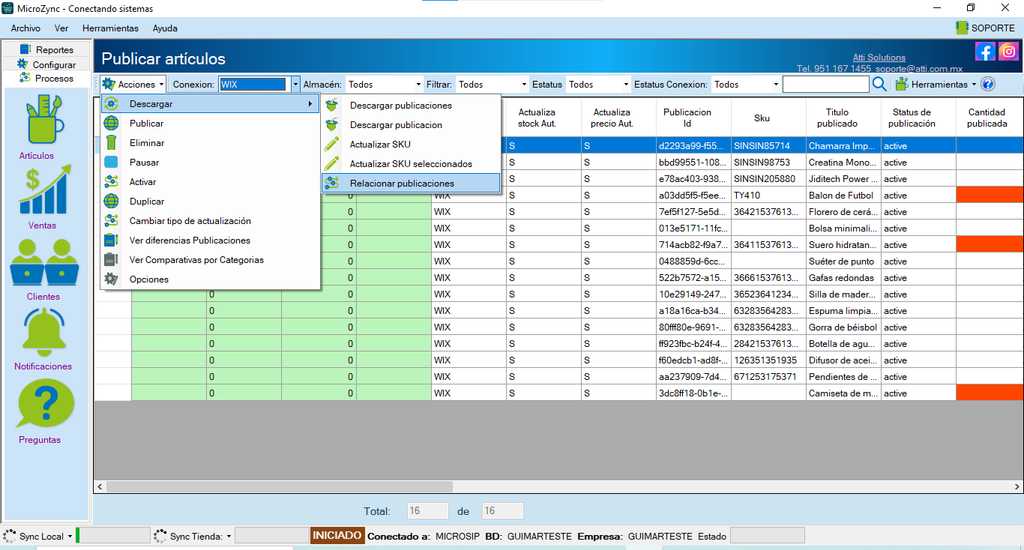Click the Duplicar globe icon
Screen dimensions: 1024x550
tap(112, 201)
